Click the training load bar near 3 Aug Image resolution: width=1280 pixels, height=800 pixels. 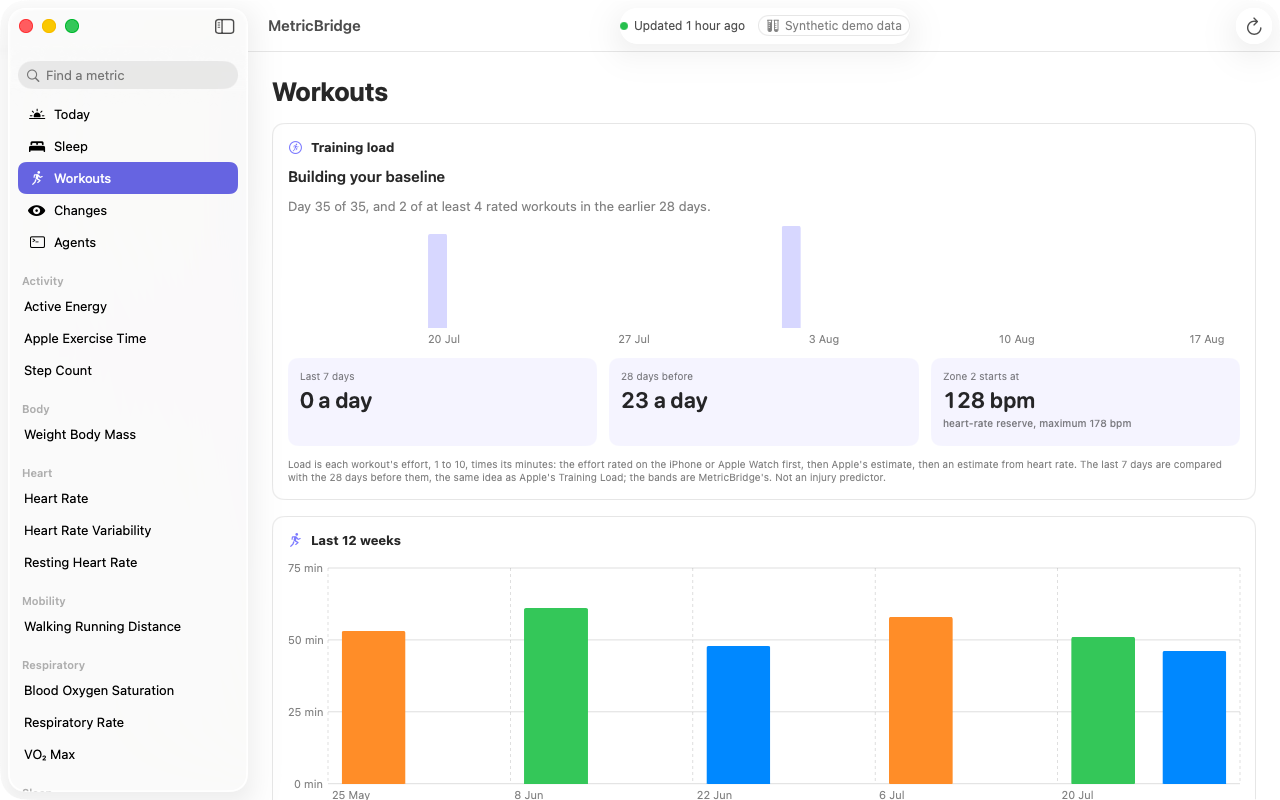(x=791, y=277)
